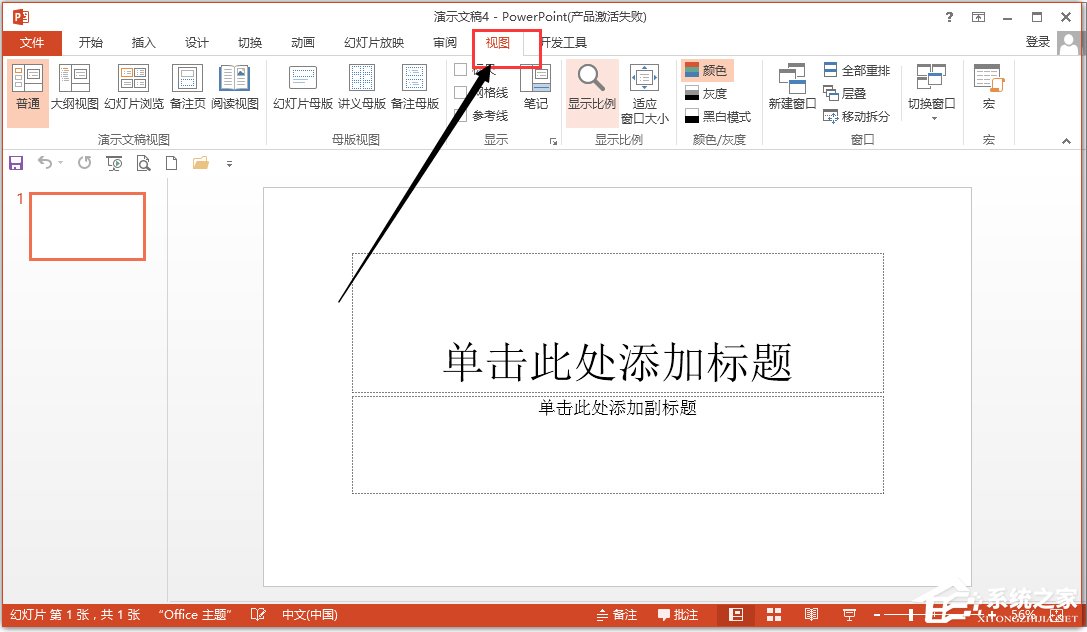Select Color (颜色) display mode
1087x632 pixels.
coord(706,70)
